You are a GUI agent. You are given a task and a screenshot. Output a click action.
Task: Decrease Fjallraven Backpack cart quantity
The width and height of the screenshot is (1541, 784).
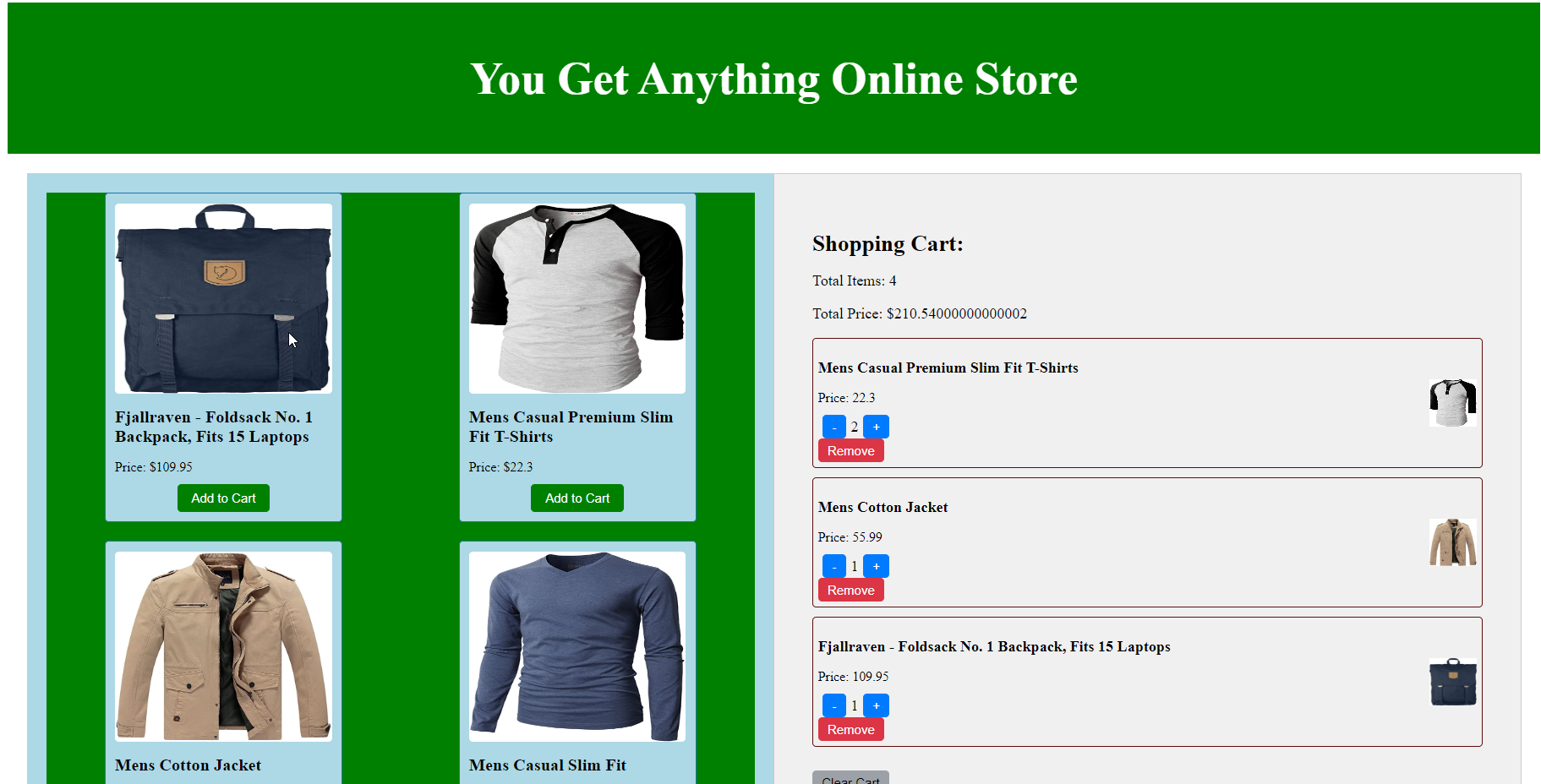[834, 705]
